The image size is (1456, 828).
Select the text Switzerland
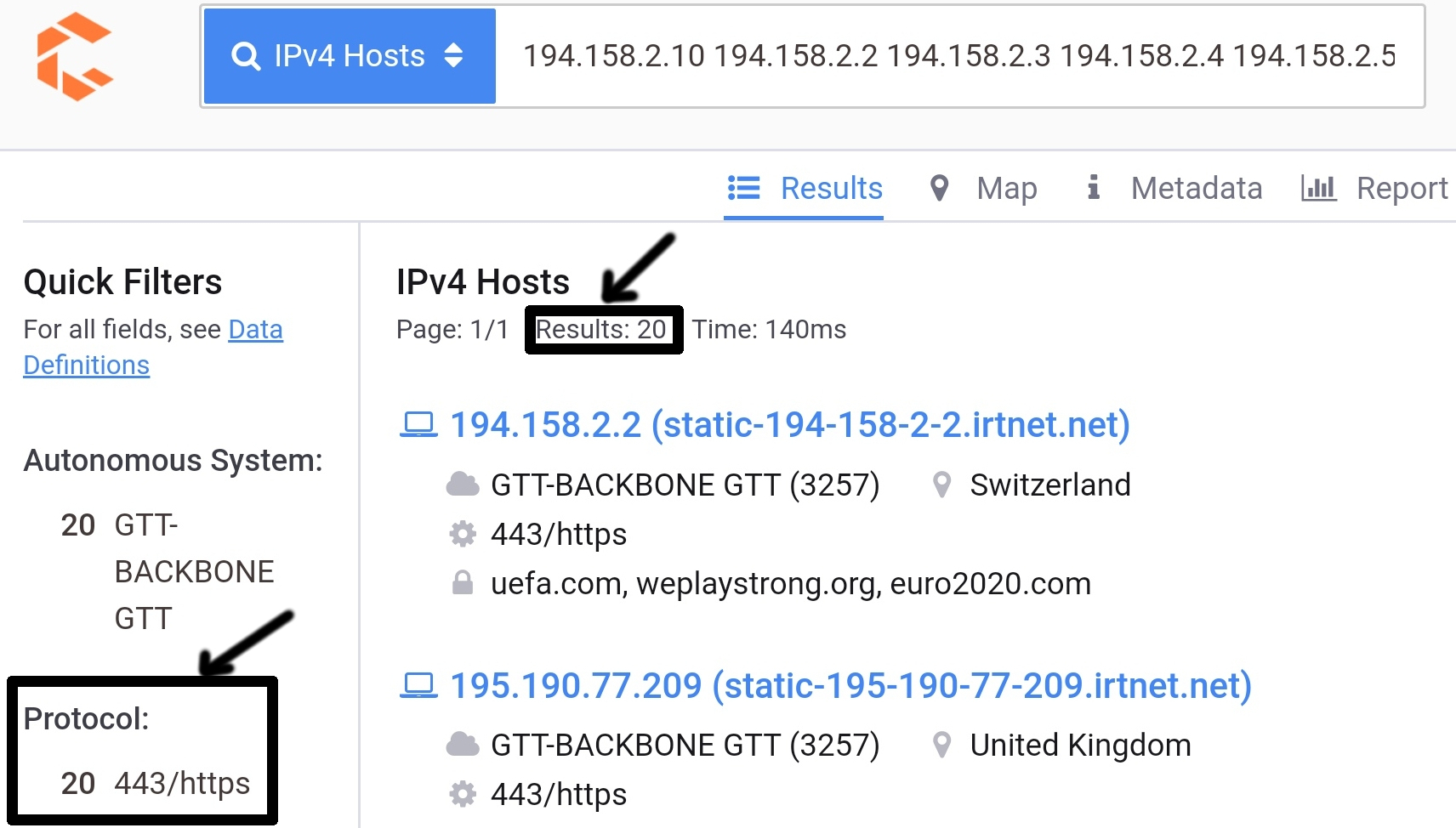1050,485
